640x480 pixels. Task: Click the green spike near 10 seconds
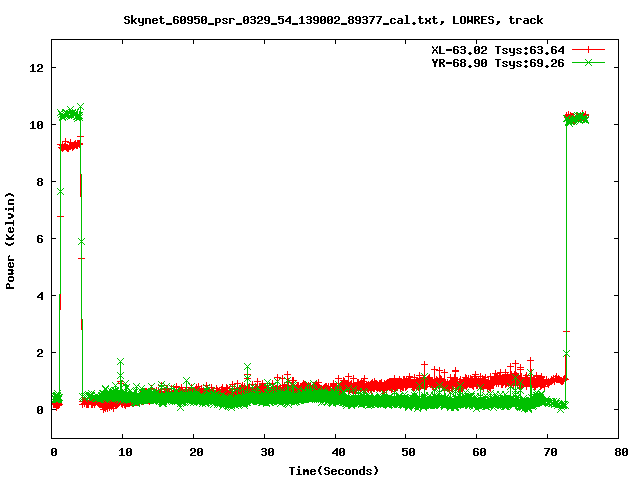[x=120, y=363]
